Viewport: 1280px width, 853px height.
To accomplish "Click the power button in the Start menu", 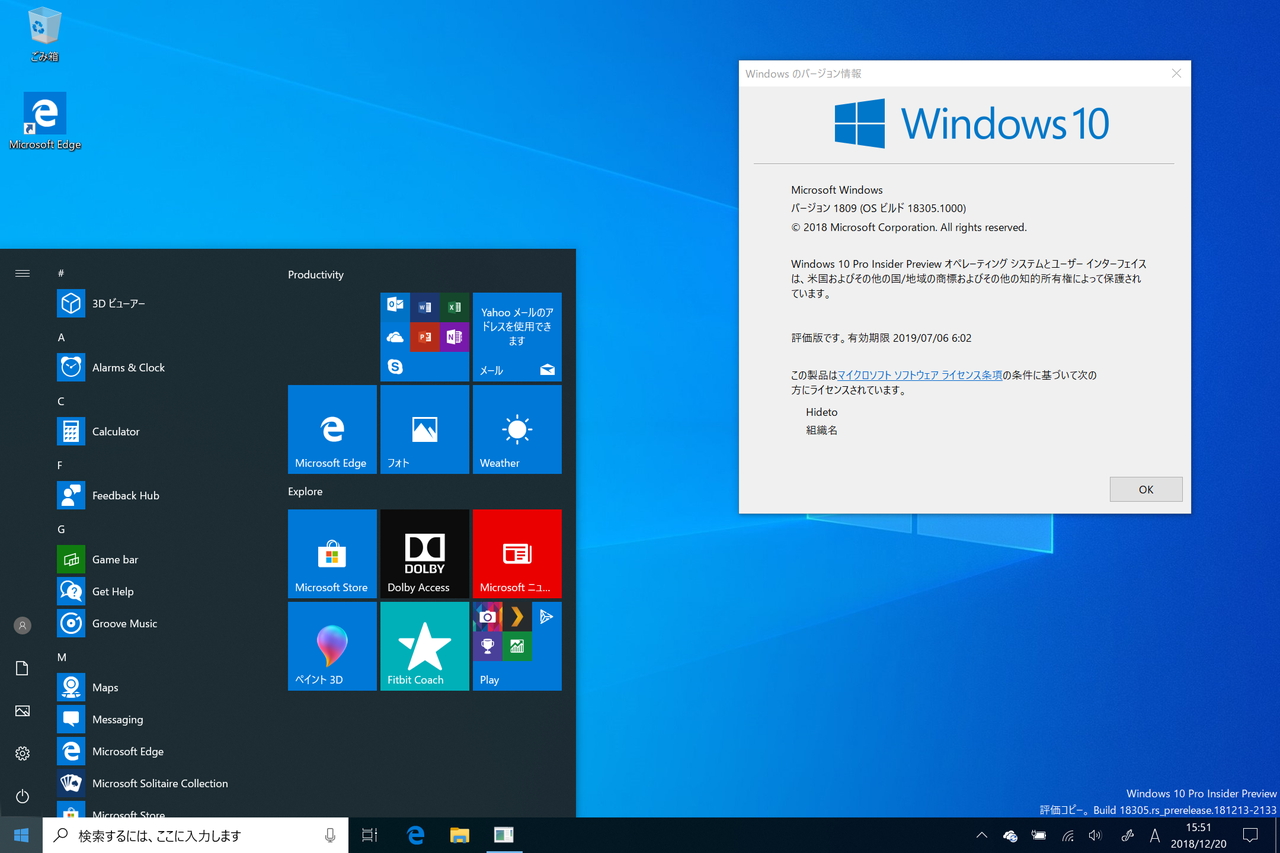I will click(x=22, y=796).
